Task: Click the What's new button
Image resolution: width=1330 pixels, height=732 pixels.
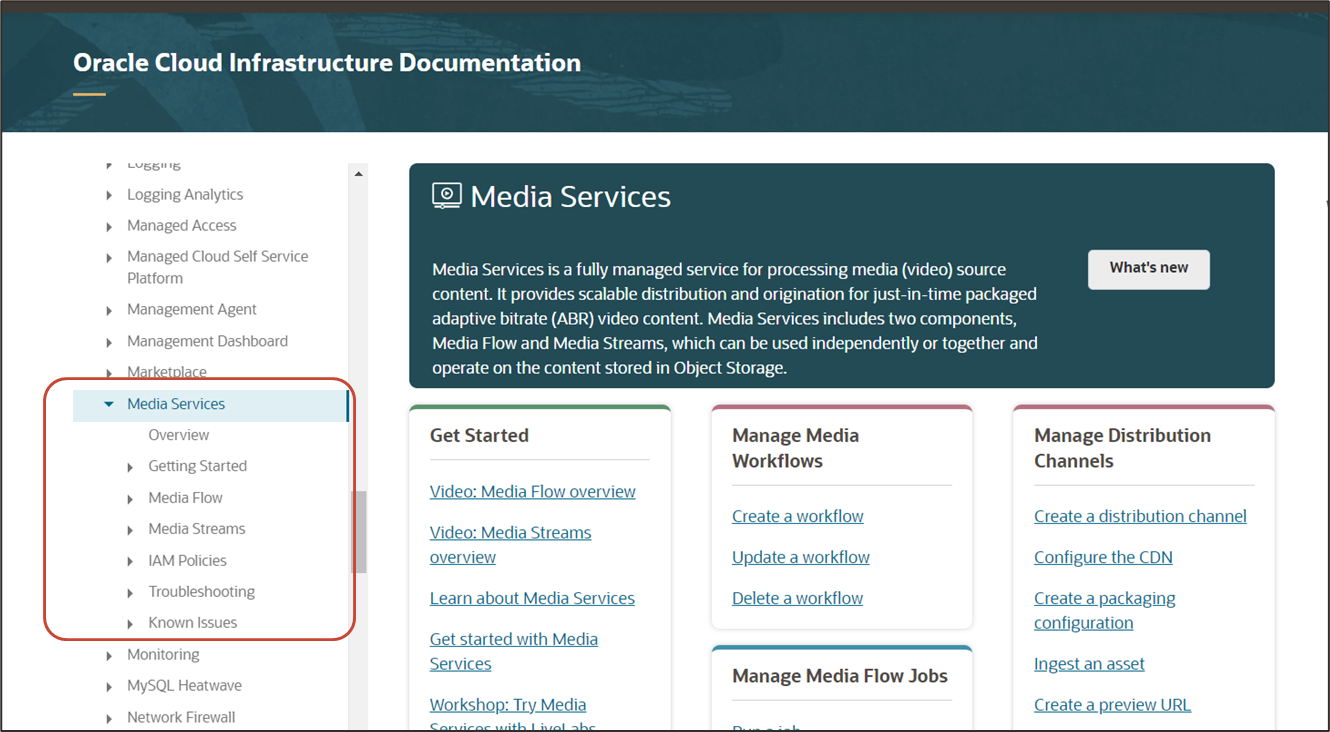Action: [1148, 269]
